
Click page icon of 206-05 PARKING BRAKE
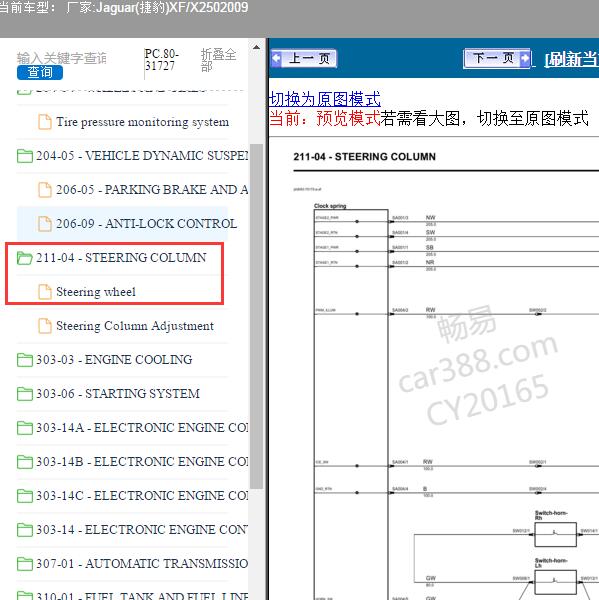tap(45, 190)
